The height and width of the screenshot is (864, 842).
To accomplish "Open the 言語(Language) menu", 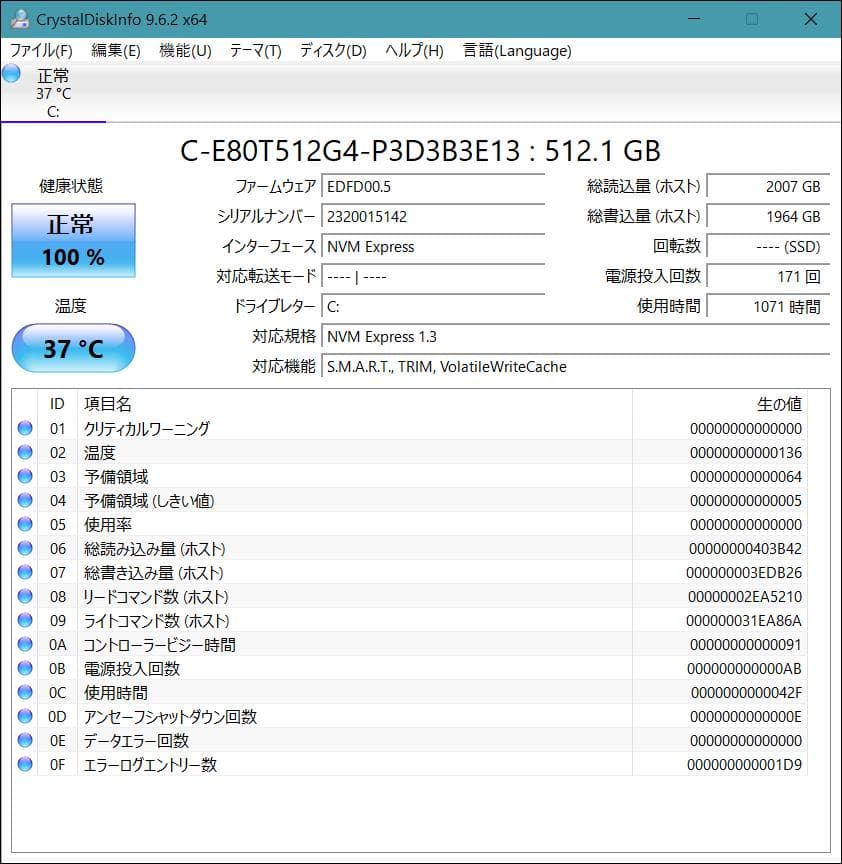I will click(515, 50).
